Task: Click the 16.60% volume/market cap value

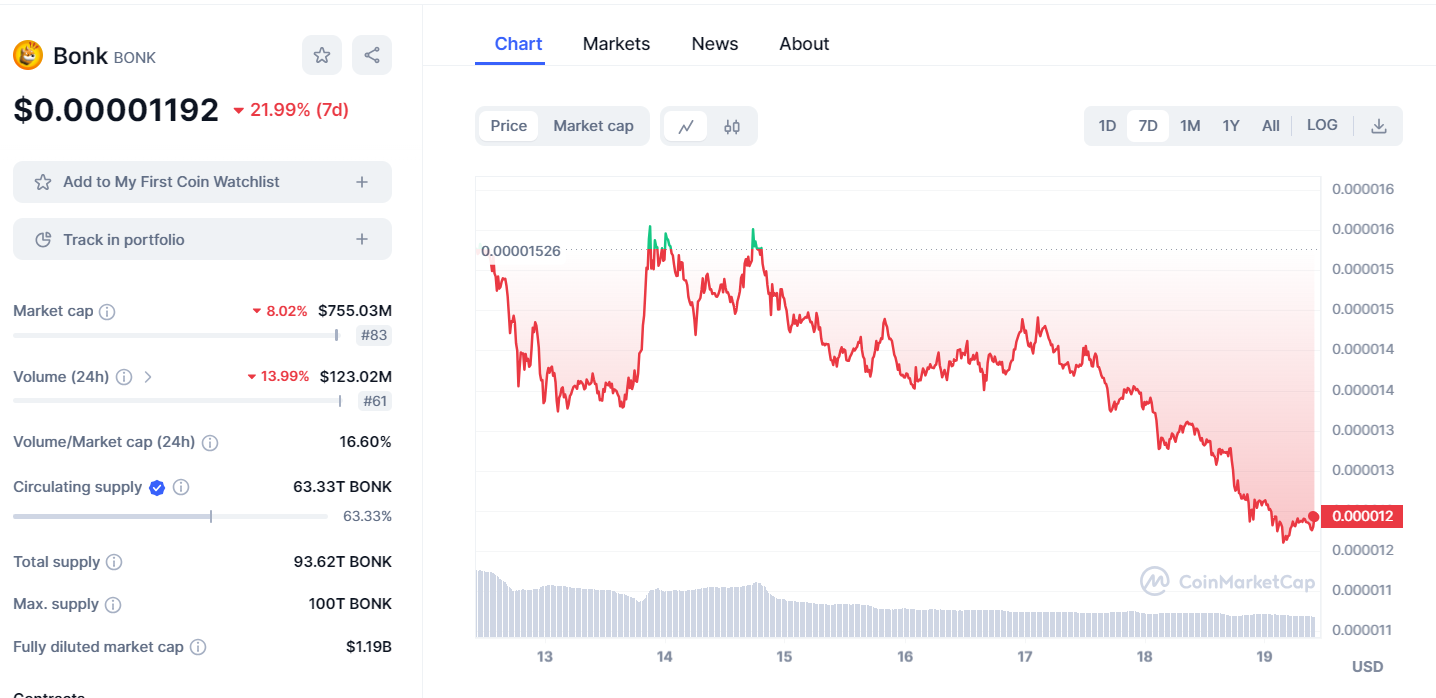Action: (x=365, y=442)
